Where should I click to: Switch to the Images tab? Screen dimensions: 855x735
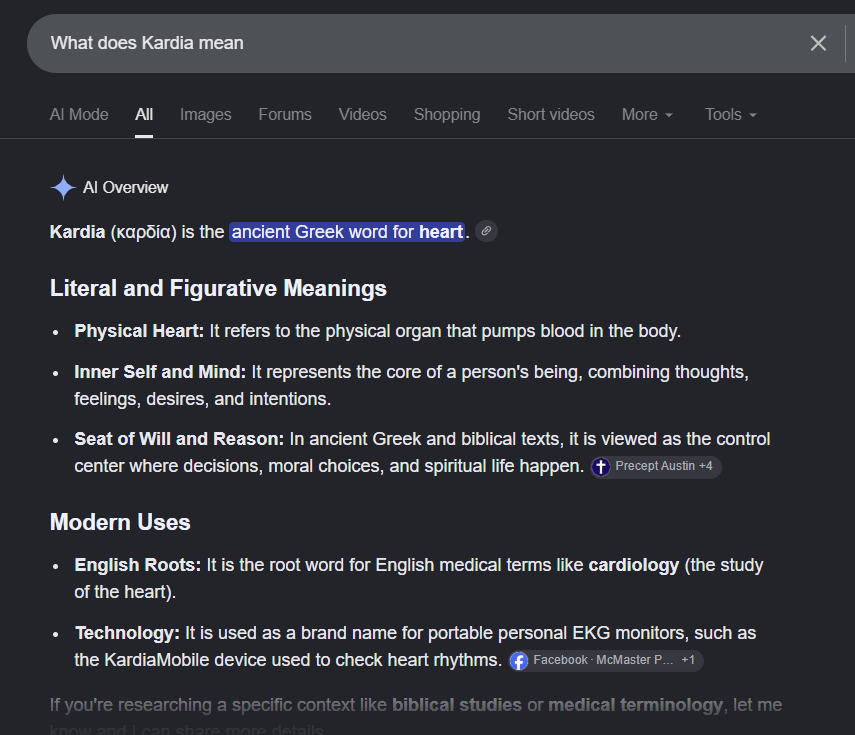click(x=206, y=115)
